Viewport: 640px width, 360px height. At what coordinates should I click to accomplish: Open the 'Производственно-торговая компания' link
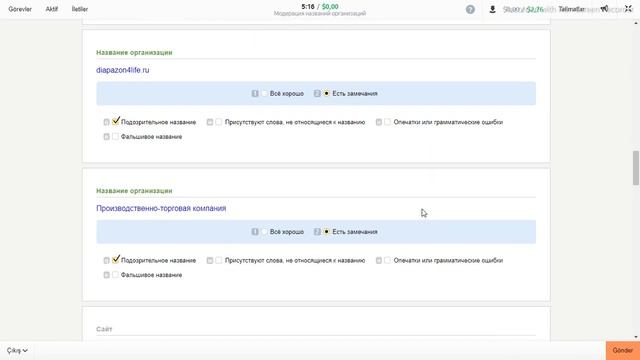tap(161, 209)
